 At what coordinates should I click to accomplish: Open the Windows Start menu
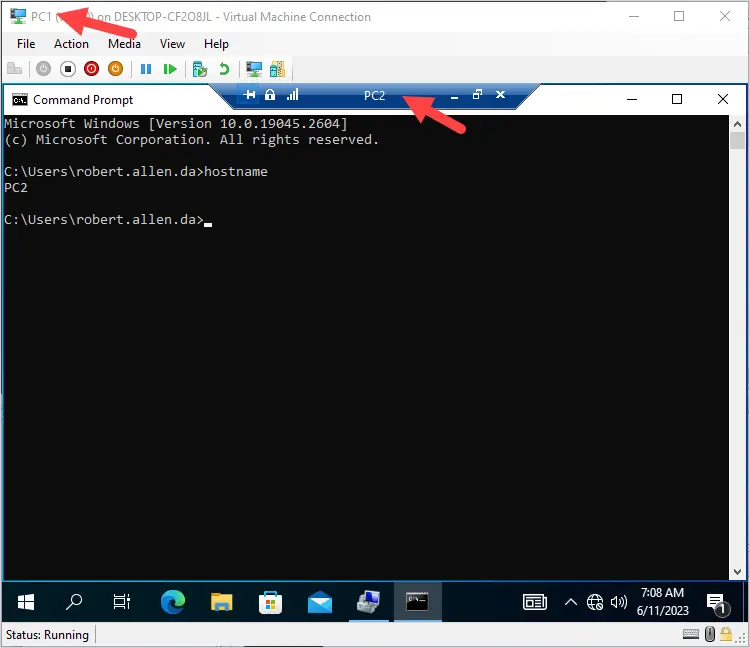[x=26, y=602]
